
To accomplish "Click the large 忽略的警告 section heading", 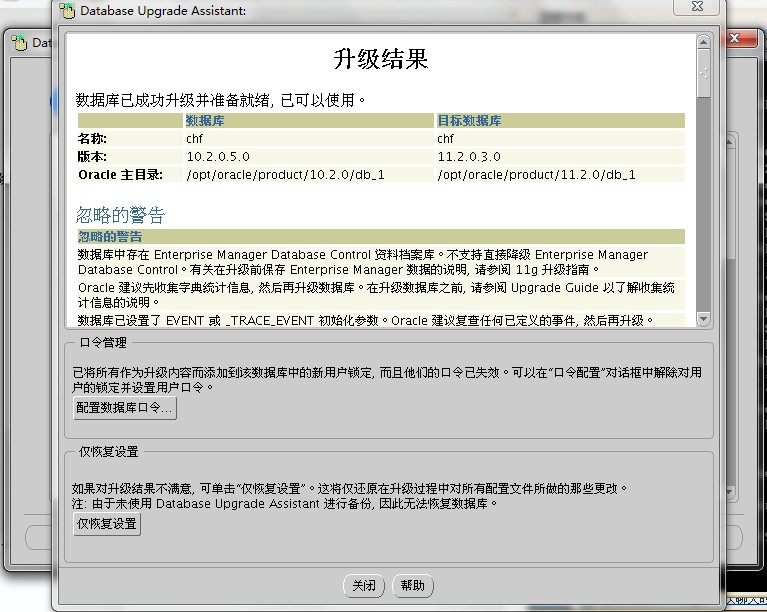I will click(x=120, y=215).
